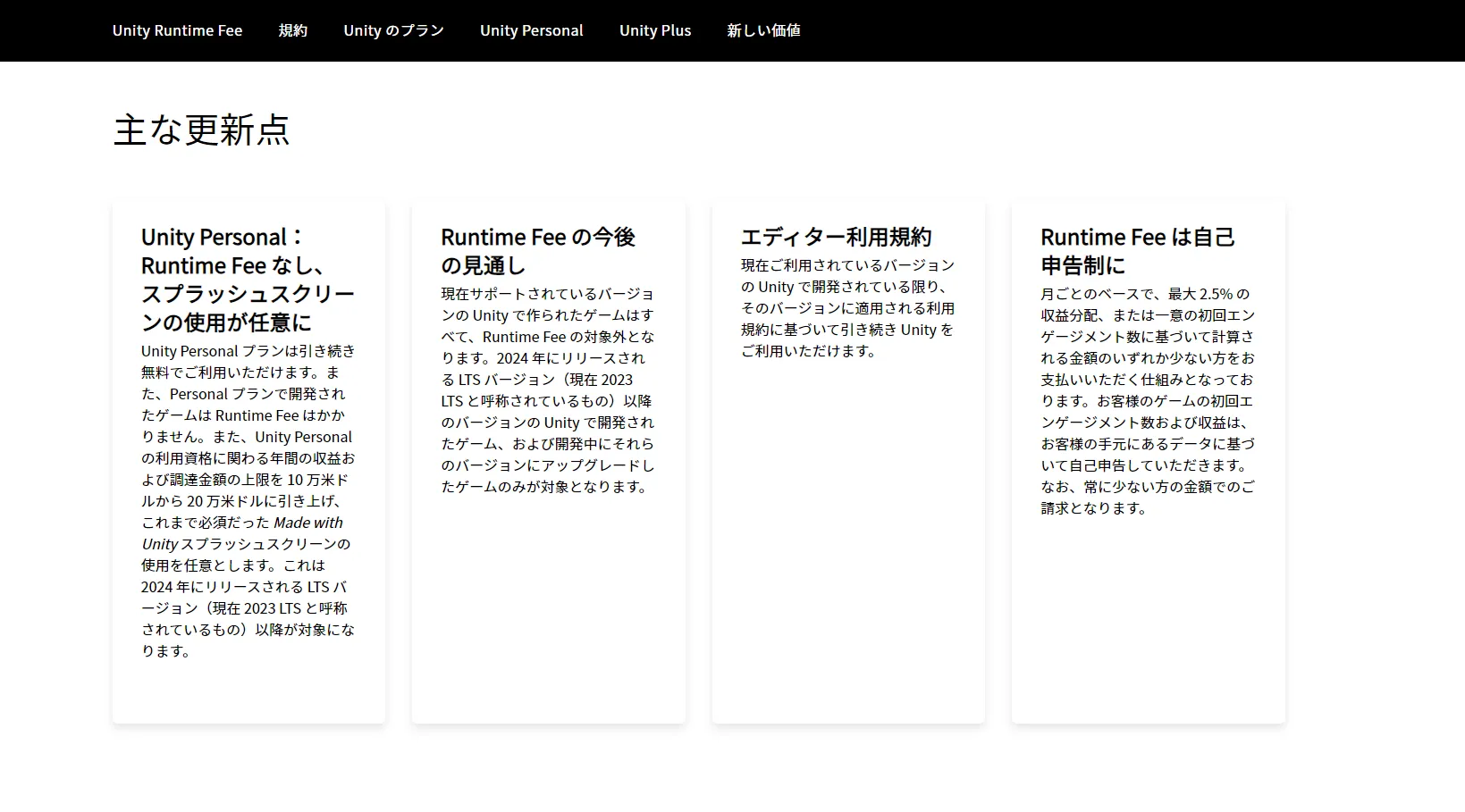The height and width of the screenshot is (812, 1465).
Task: Open the Unity Runtime Fee nav link
Action: tap(177, 30)
